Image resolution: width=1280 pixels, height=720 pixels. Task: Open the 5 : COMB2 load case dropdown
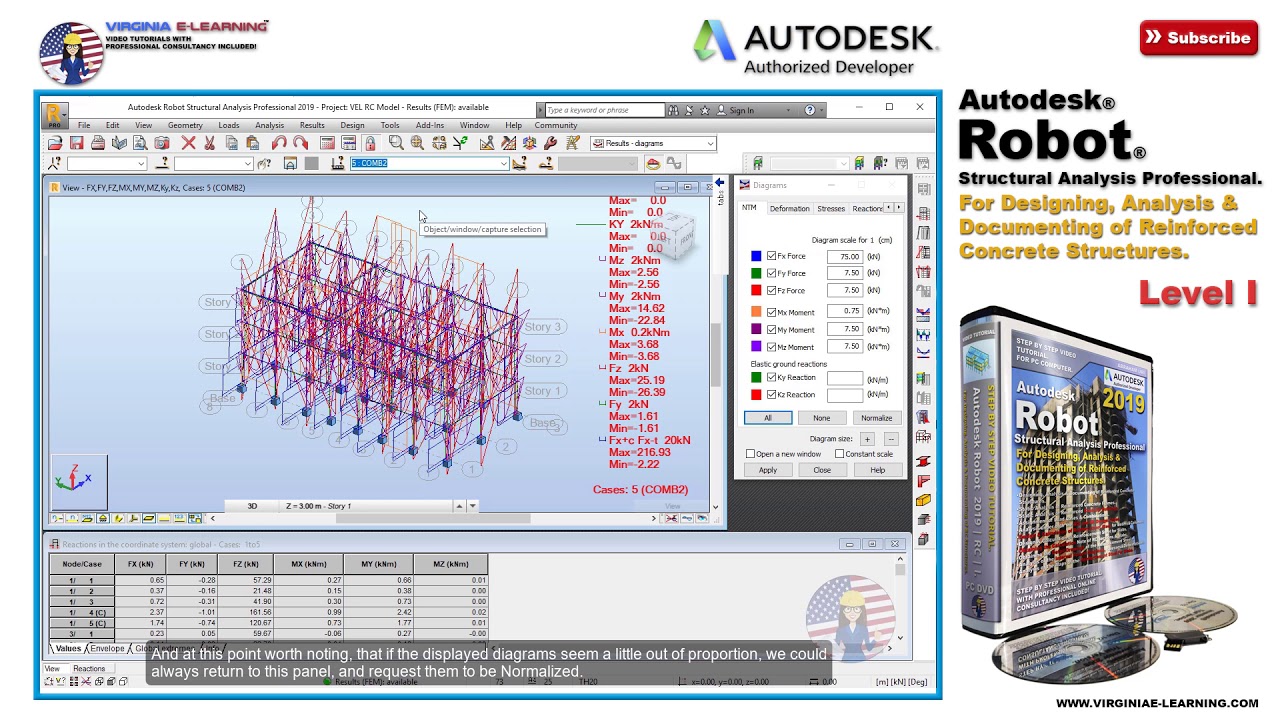point(503,164)
